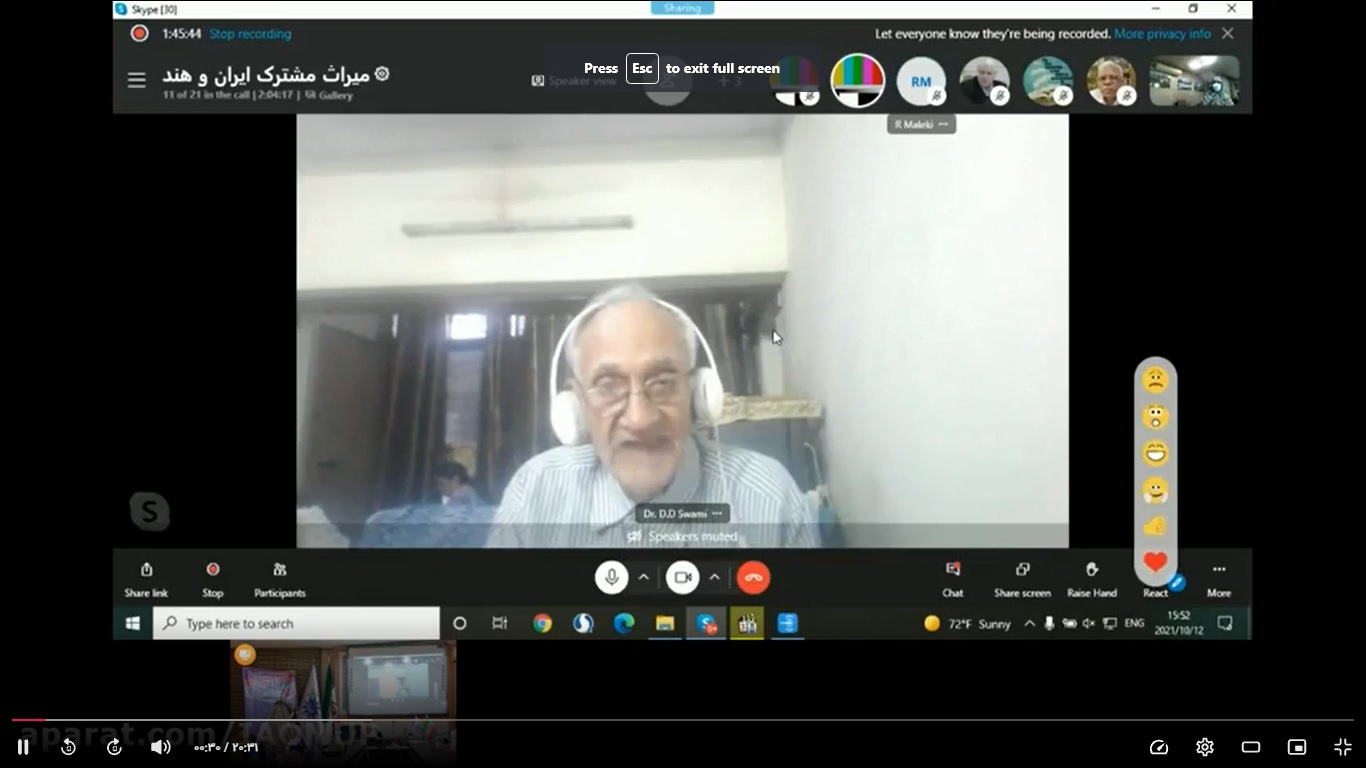End the call with red hang-up button
This screenshot has height=768, width=1366.
tap(754, 577)
